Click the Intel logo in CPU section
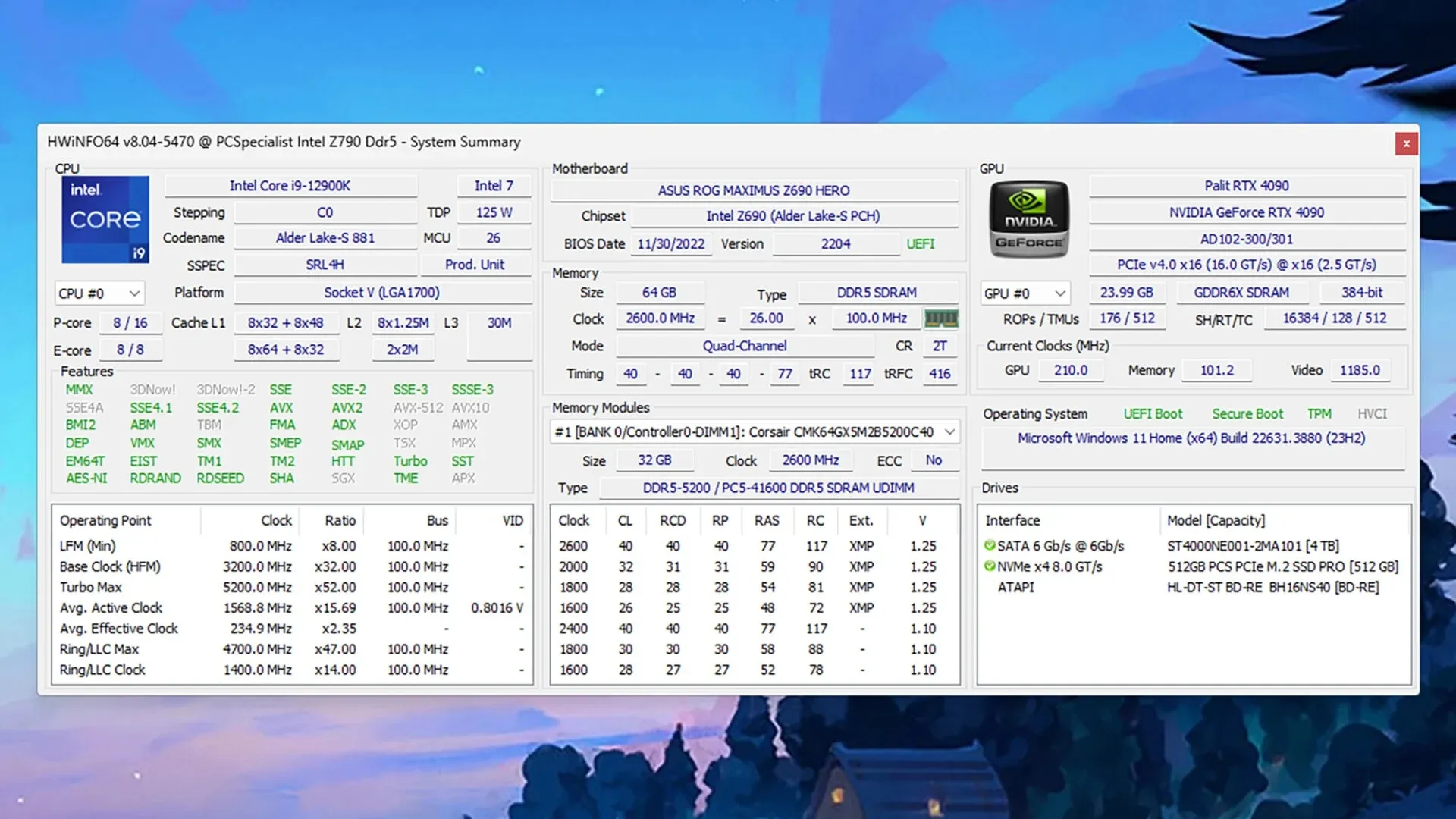1456x819 pixels. 103,219
